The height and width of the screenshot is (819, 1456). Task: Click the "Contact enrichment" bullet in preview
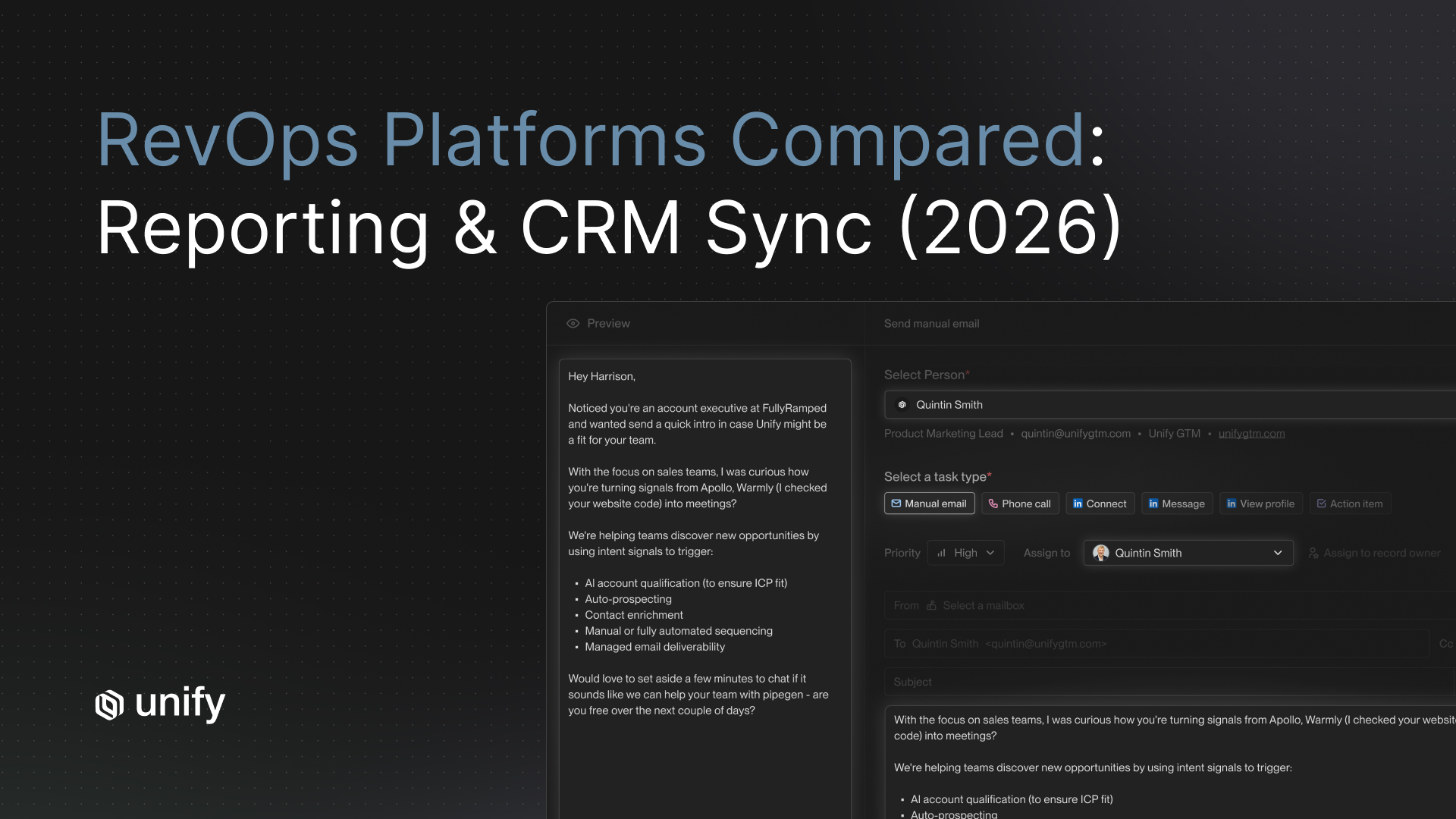click(634, 615)
